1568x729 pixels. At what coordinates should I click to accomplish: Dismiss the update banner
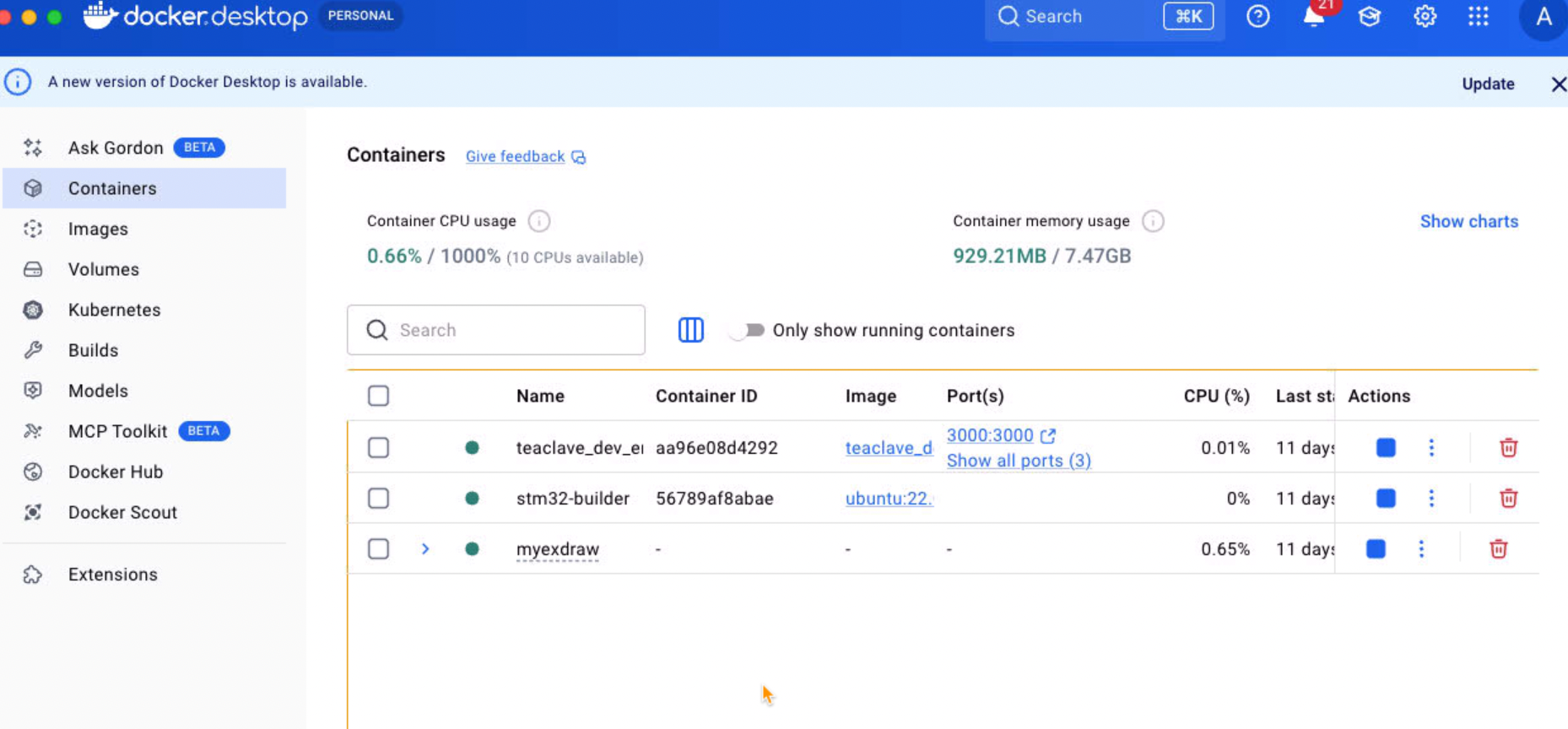tap(1558, 84)
